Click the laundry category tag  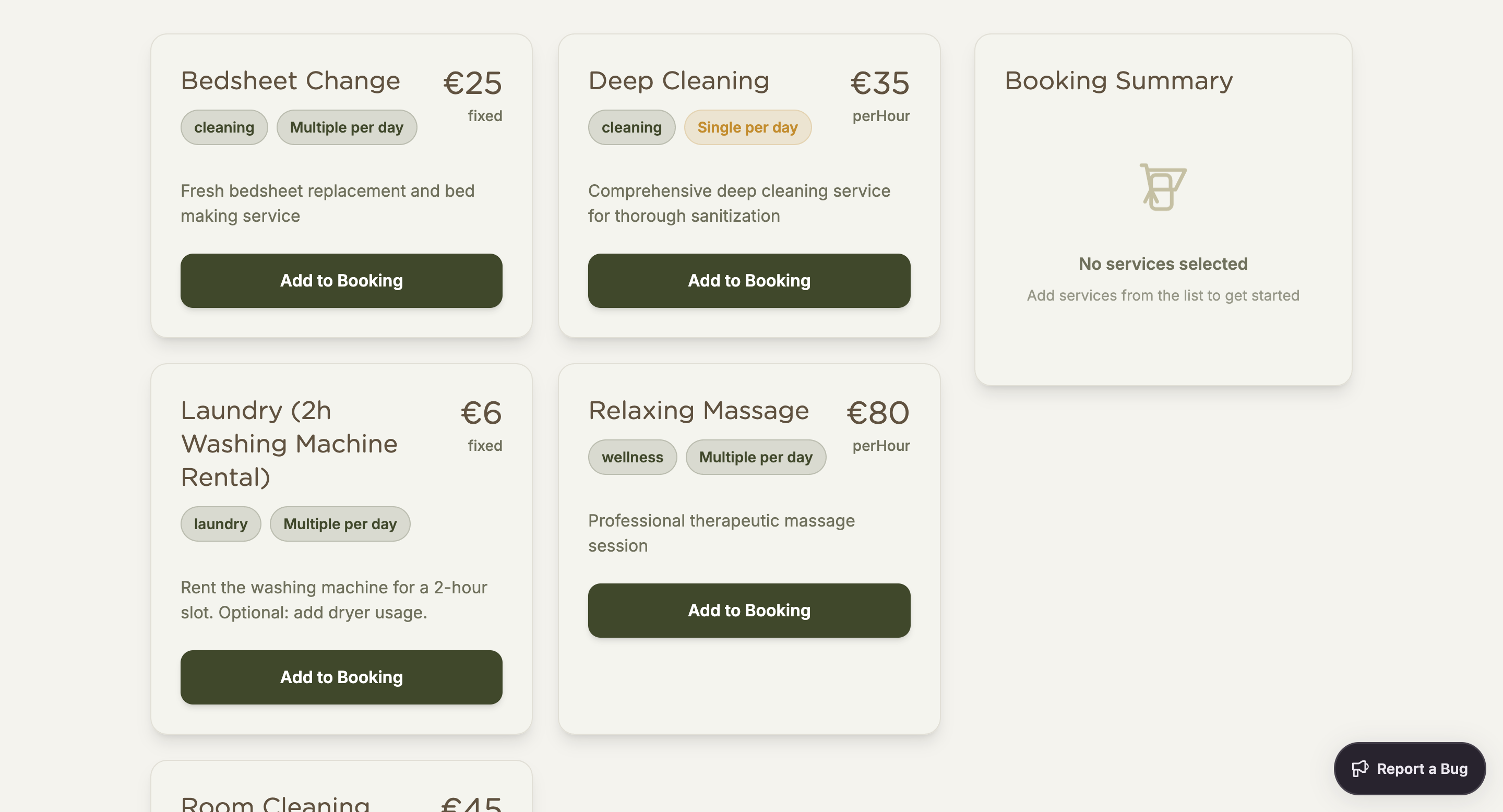[221, 524]
